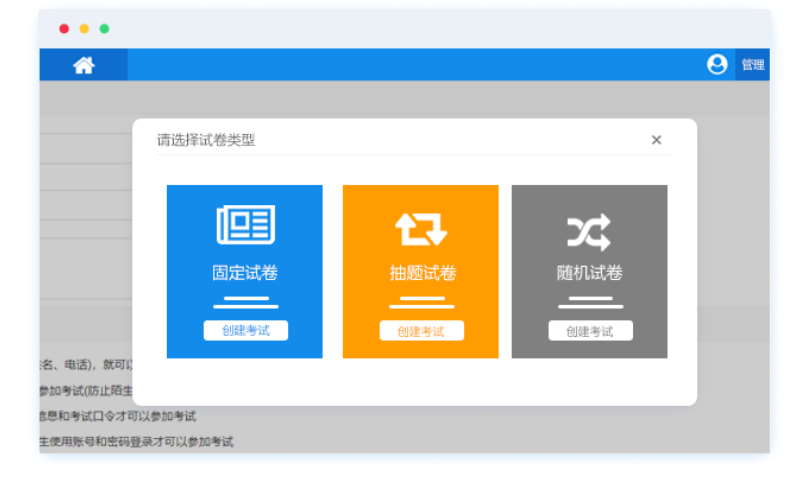806x480 pixels.
Task: Select the 随机试卷 title text
Action: (589, 273)
